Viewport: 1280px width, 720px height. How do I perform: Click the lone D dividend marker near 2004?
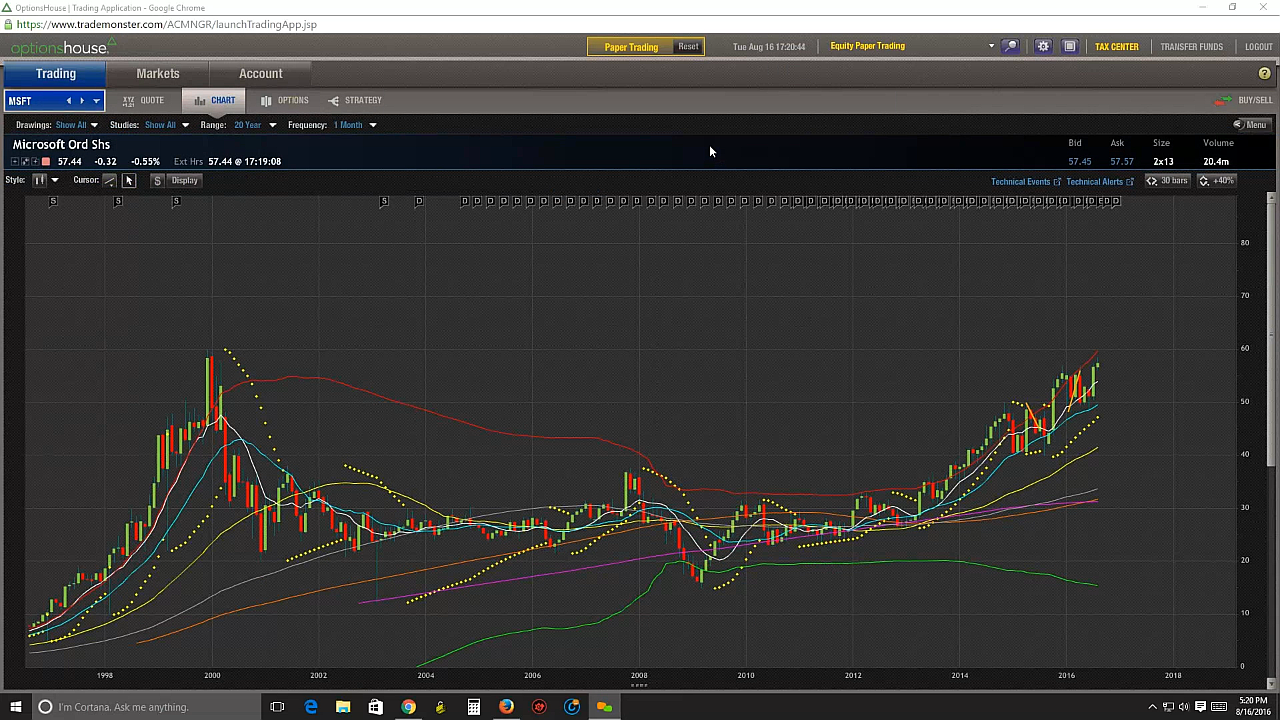tap(419, 201)
